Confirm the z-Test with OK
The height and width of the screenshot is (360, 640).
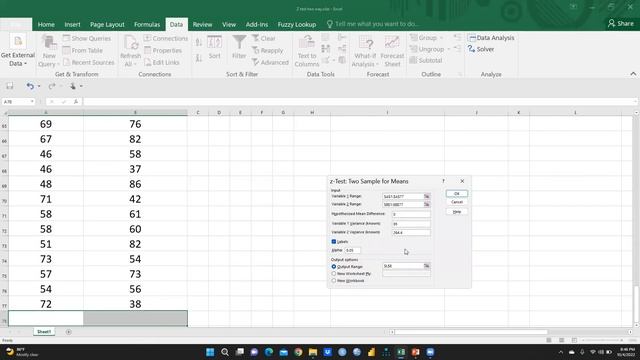(x=457, y=193)
